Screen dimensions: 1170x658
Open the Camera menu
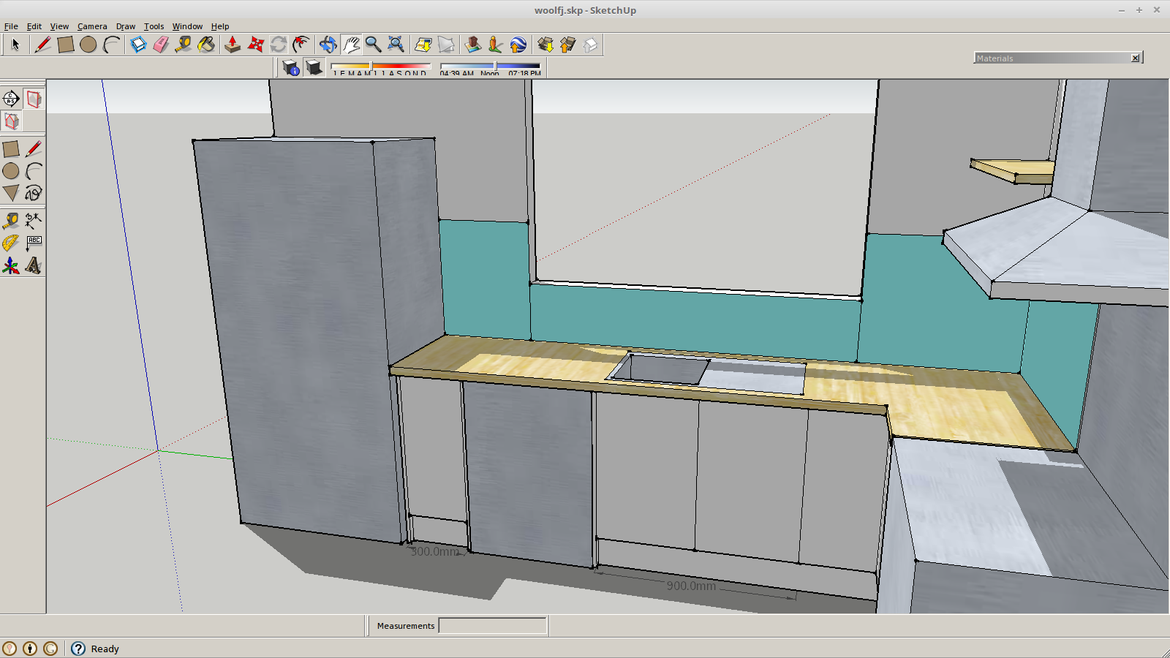tap(92, 26)
